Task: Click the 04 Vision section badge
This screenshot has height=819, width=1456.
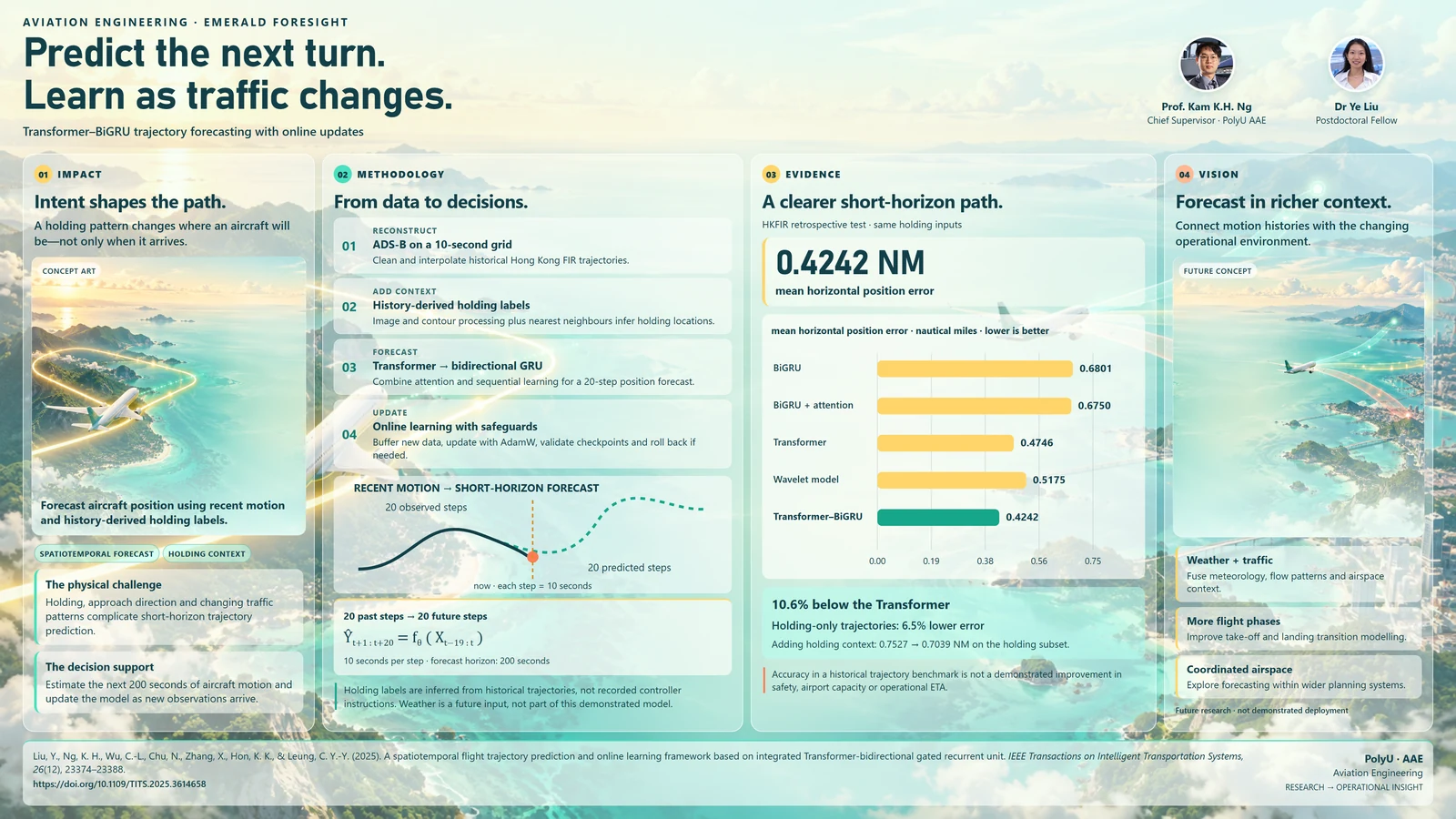Action: point(1184,175)
